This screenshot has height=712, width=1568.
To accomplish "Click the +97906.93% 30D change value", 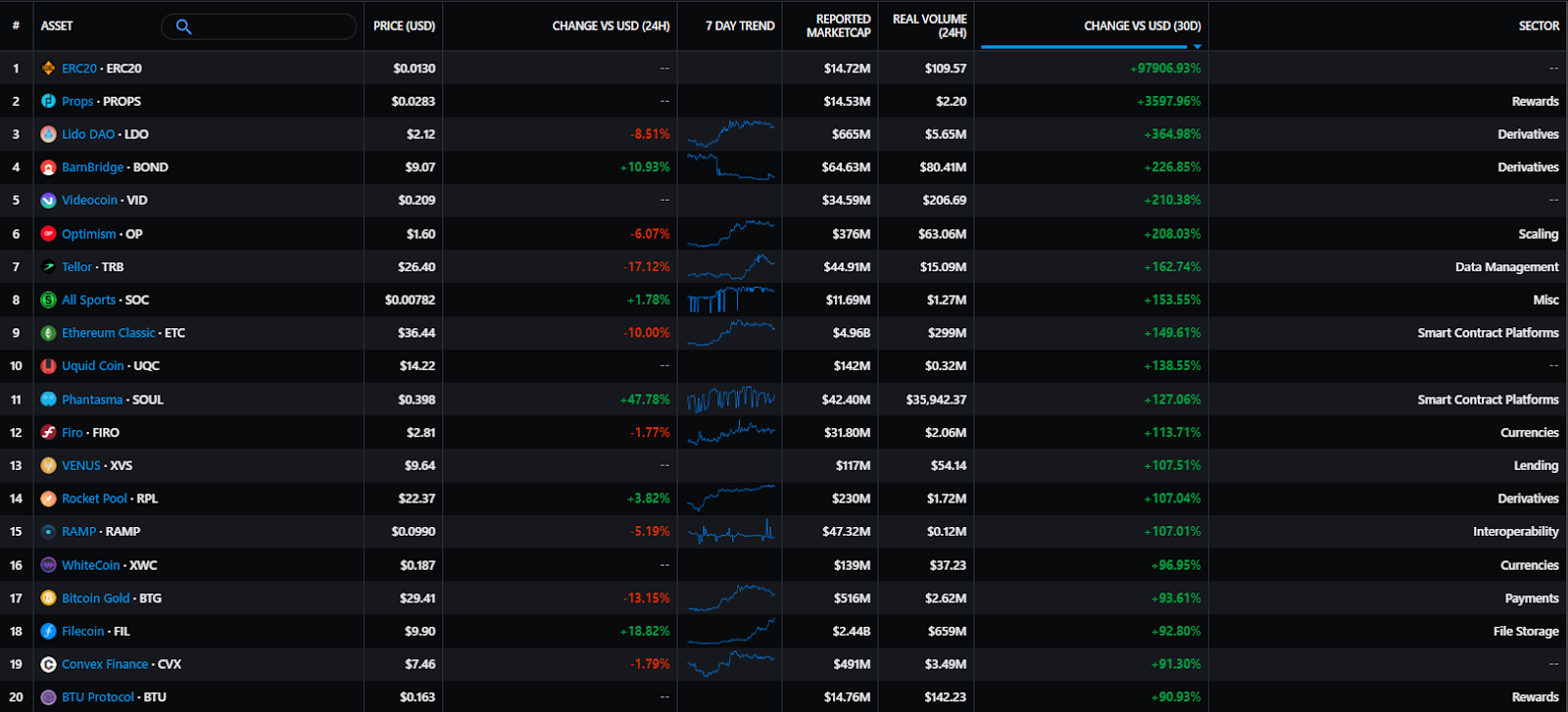I will tap(1165, 69).
